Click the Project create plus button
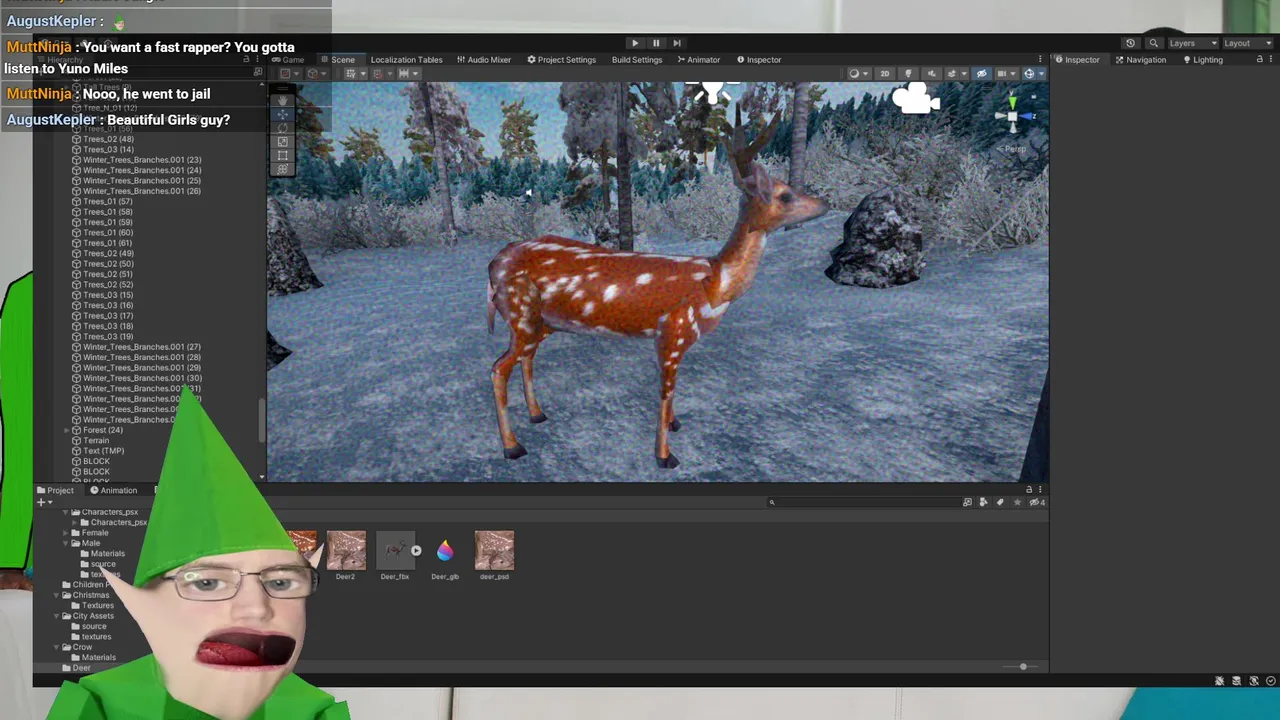Screen dimensions: 1280x720 coord(43,502)
